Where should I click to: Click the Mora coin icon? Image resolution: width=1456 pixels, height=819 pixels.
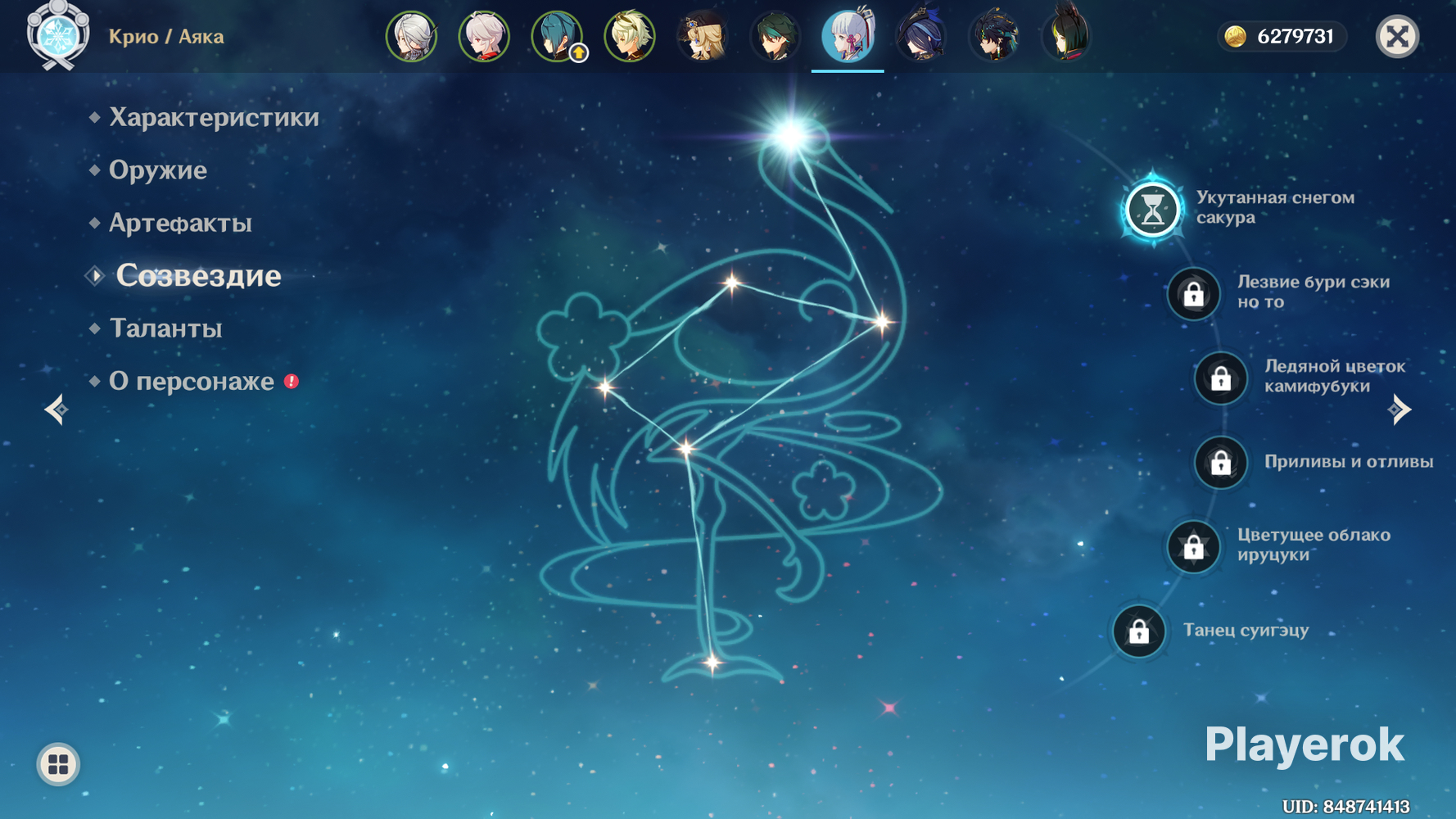(1235, 36)
